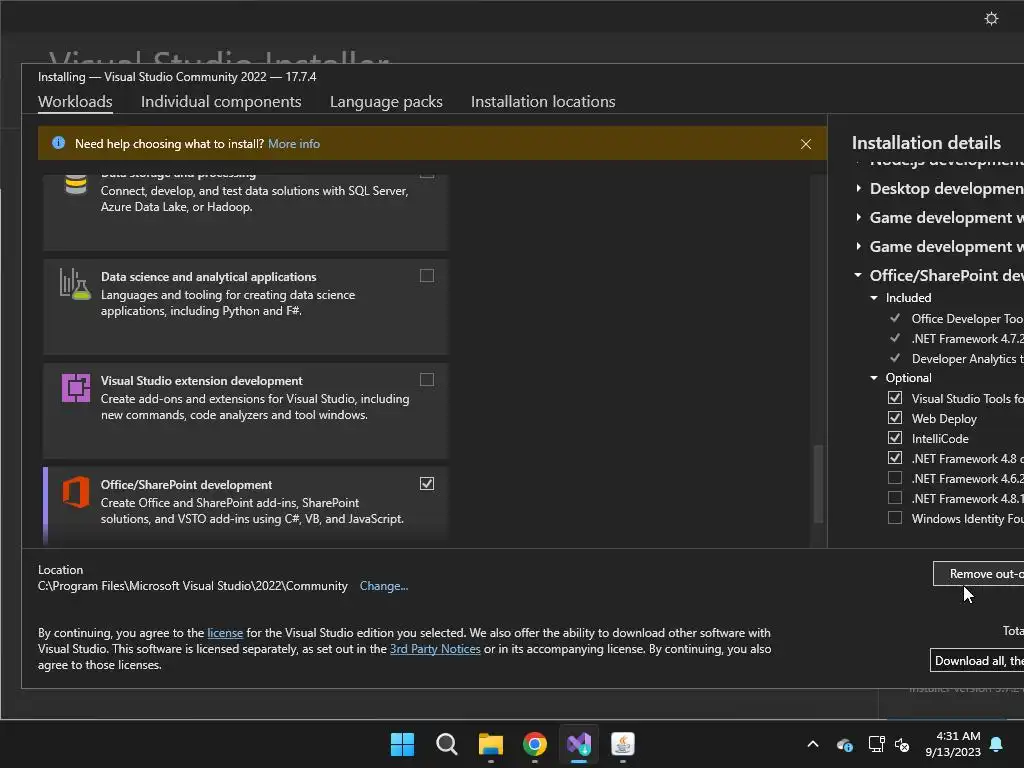Image resolution: width=1024 pixels, height=768 pixels.
Task: Click the blue info icon in banner
Action: 58,143
